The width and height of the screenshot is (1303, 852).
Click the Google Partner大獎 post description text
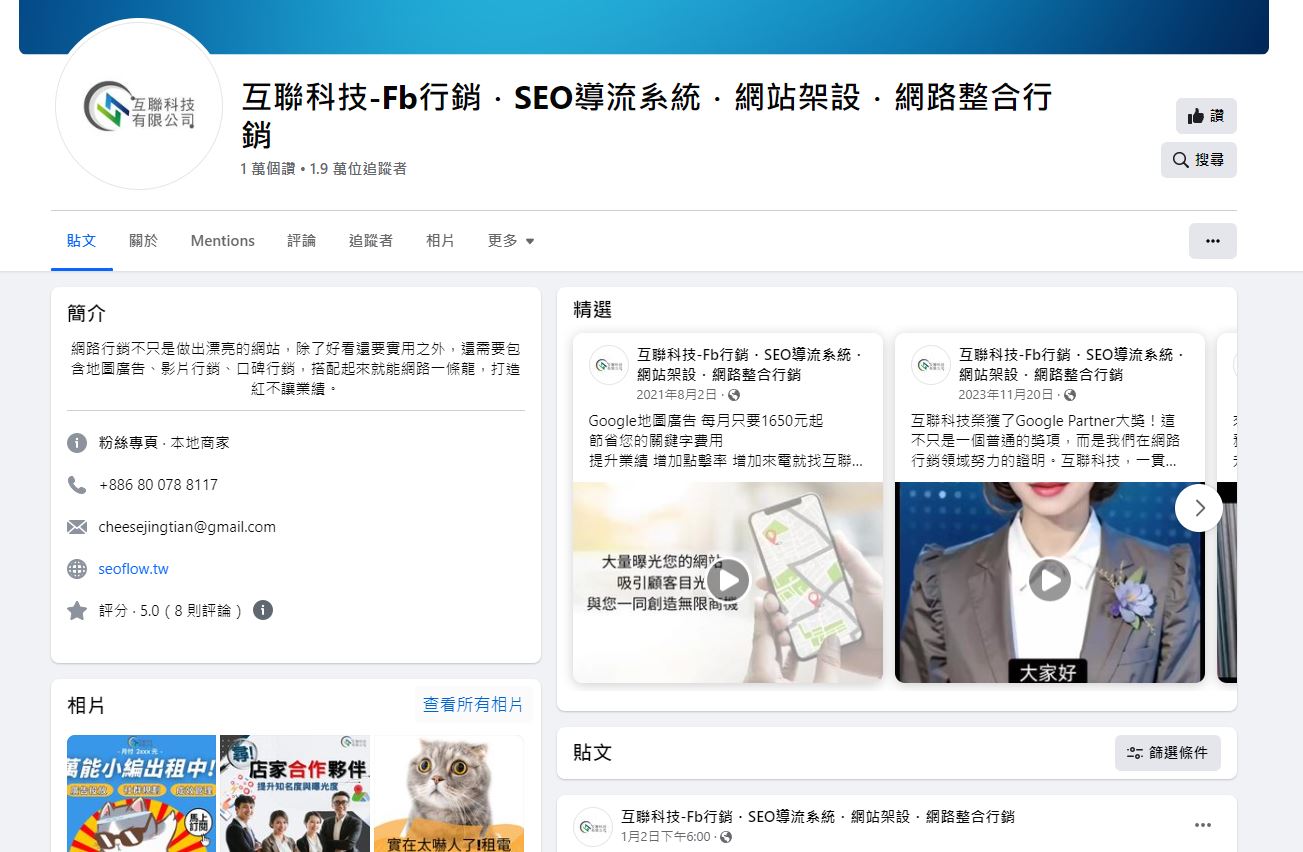coord(1046,441)
